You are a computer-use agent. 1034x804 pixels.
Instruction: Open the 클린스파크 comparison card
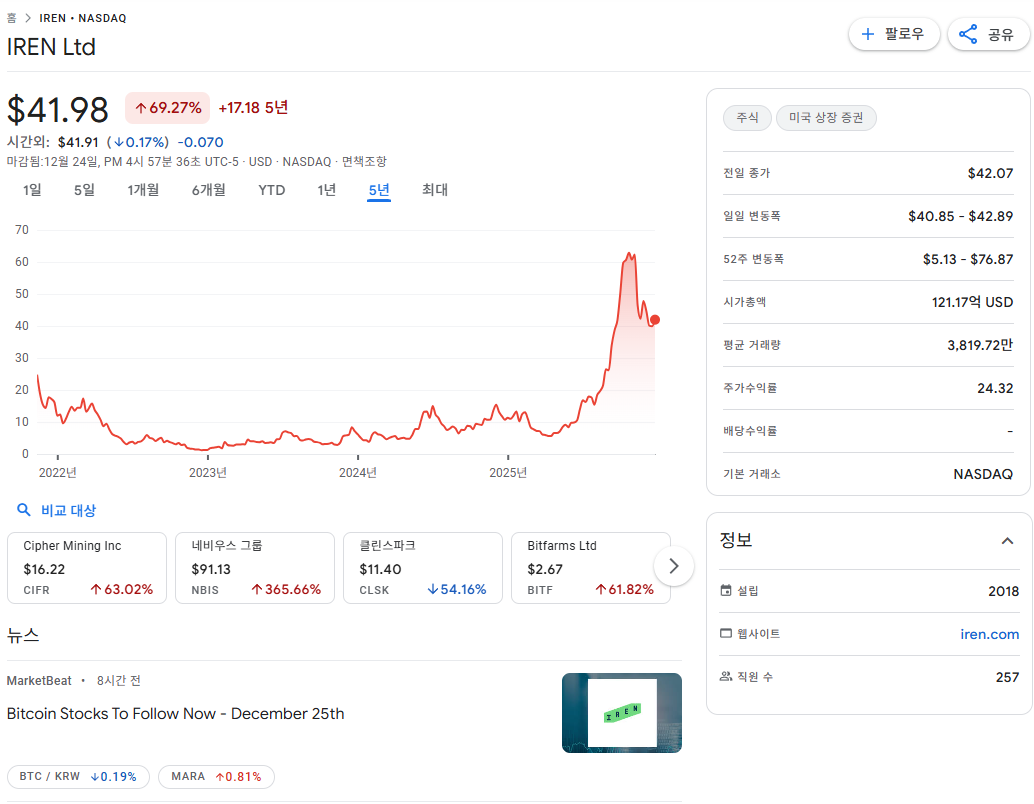(423, 568)
